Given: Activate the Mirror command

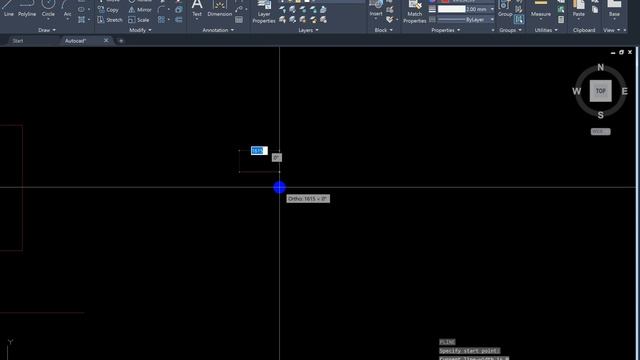Looking at the screenshot, I should pos(140,9).
